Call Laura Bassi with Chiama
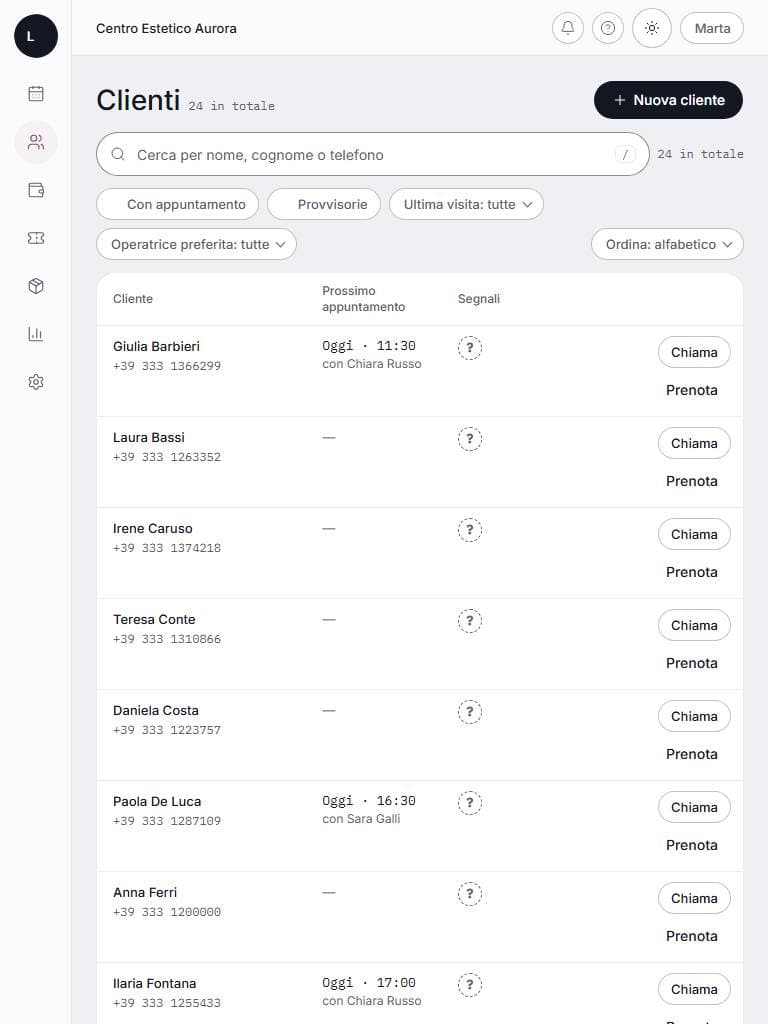This screenshot has width=768, height=1024. pyautogui.click(x=694, y=443)
